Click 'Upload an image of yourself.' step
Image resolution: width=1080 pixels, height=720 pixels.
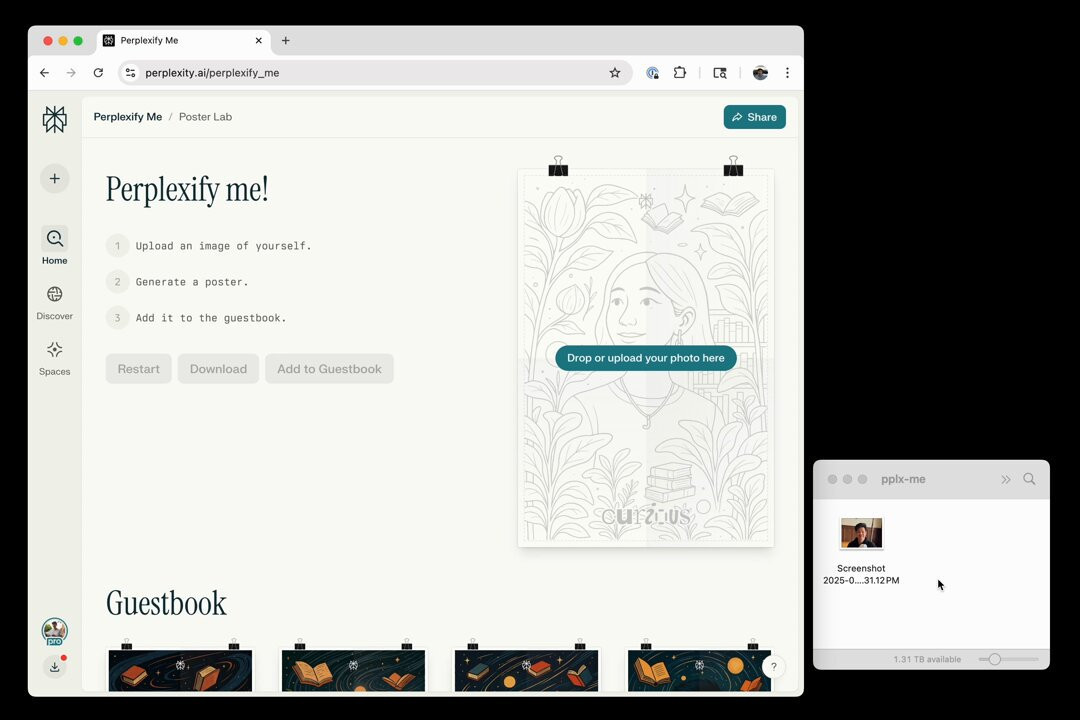click(x=223, y=245)
